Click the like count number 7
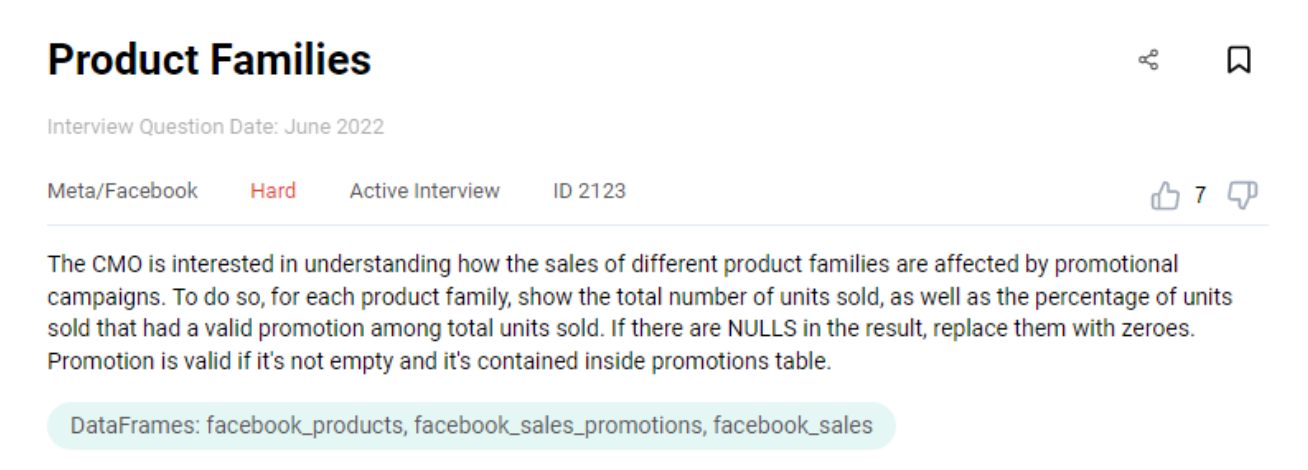The height and width of the screenshot is (470, 1308). click(x=1201, y=194)
